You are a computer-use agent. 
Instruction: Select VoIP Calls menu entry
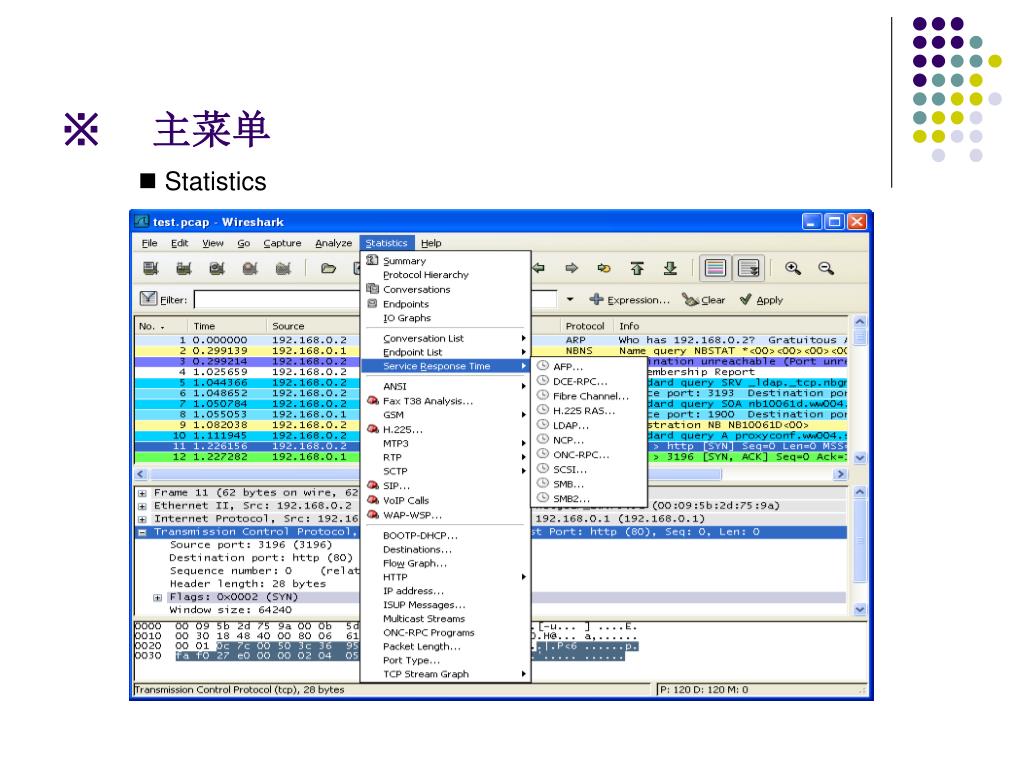[x=444, y=500]
